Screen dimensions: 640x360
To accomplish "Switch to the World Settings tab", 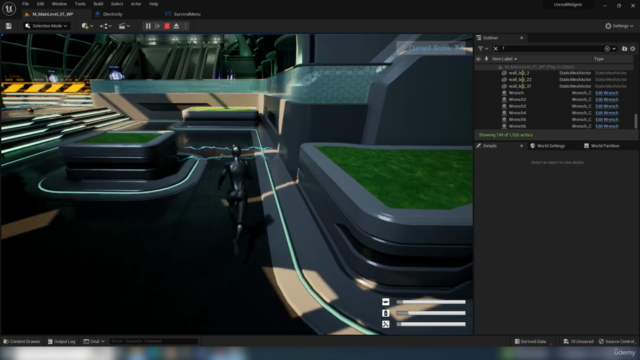I will [547, 146].
